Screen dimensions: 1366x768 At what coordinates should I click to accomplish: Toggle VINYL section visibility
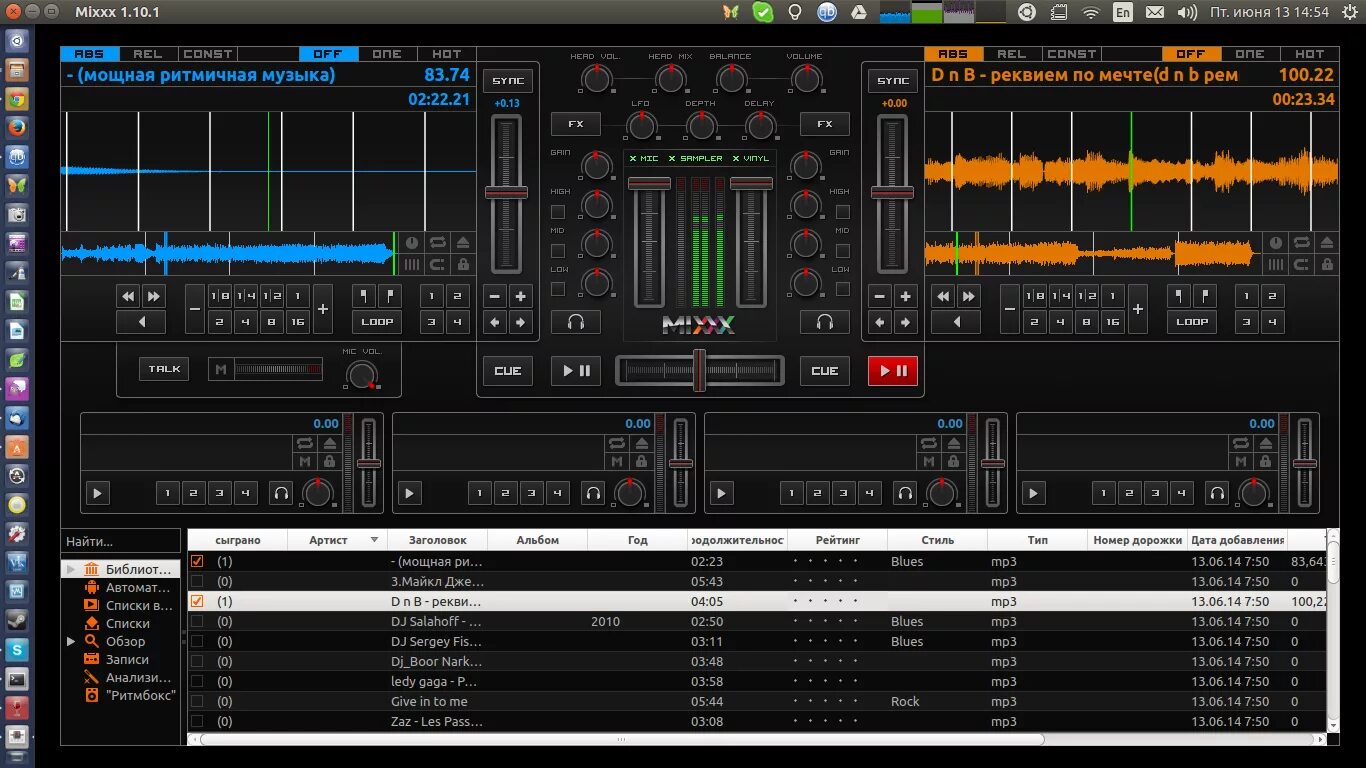click(x=751, y=159)
